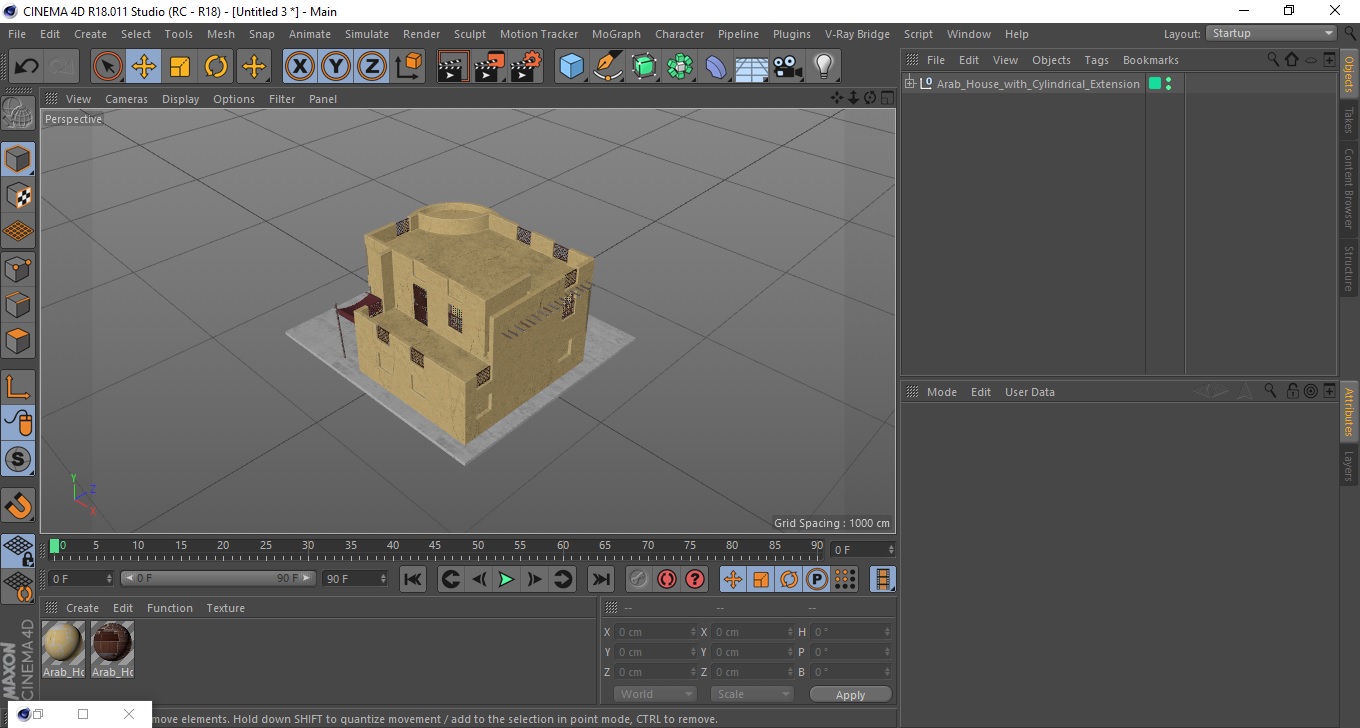Open the Layout Startup dropdown

tap(1271, 33)
